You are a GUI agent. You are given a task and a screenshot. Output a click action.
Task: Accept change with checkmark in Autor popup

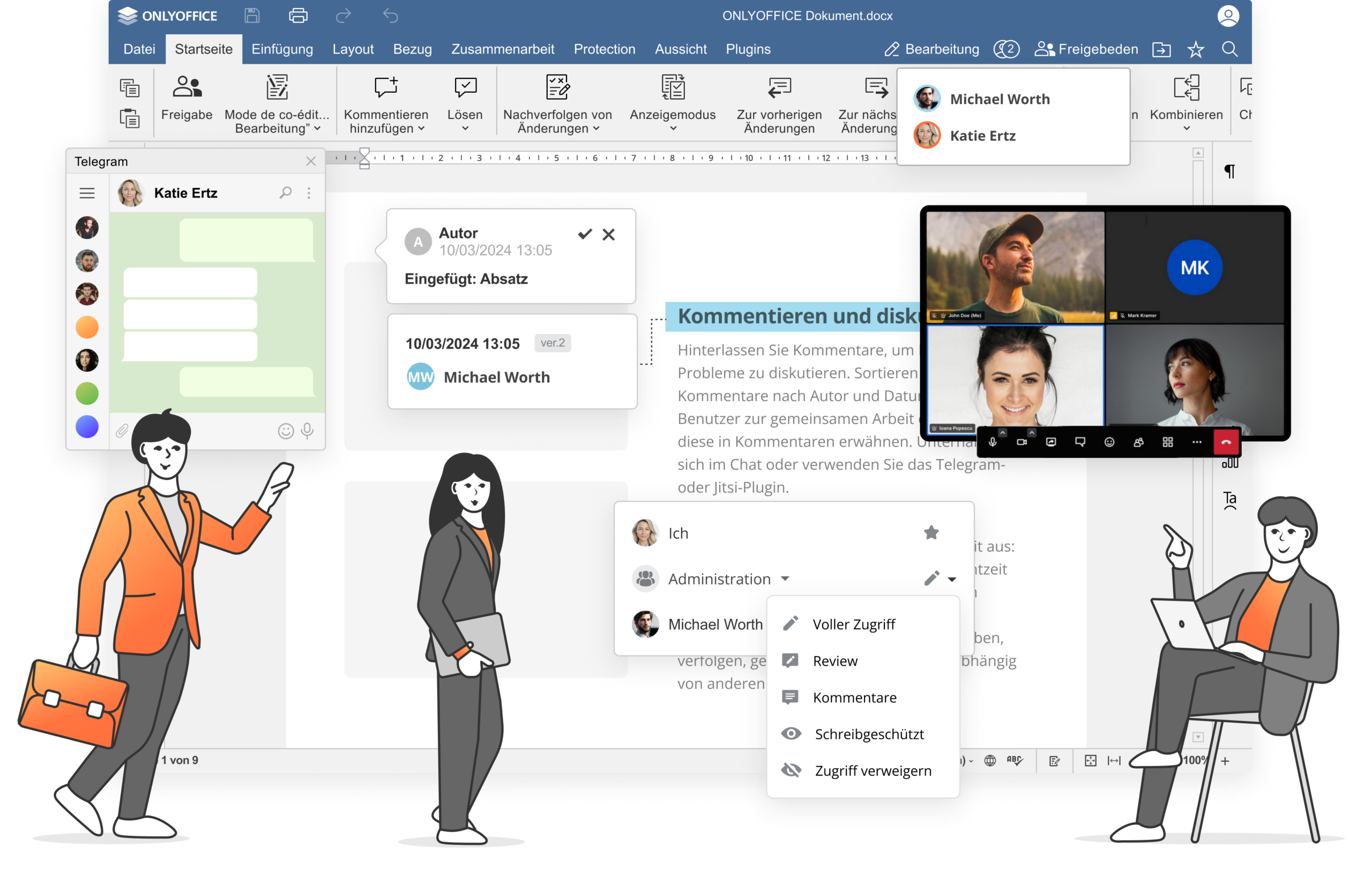pyautogui.click(x=585, y=234)
